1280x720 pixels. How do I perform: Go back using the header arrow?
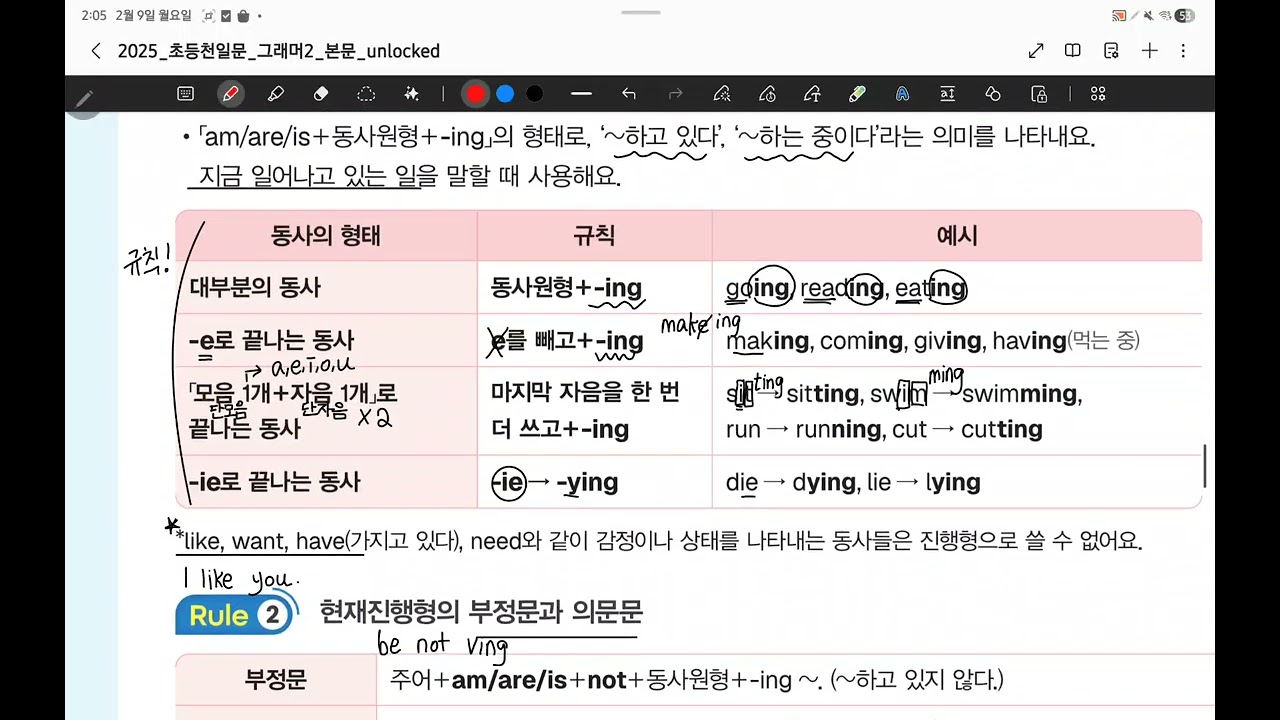click(96, 51)
